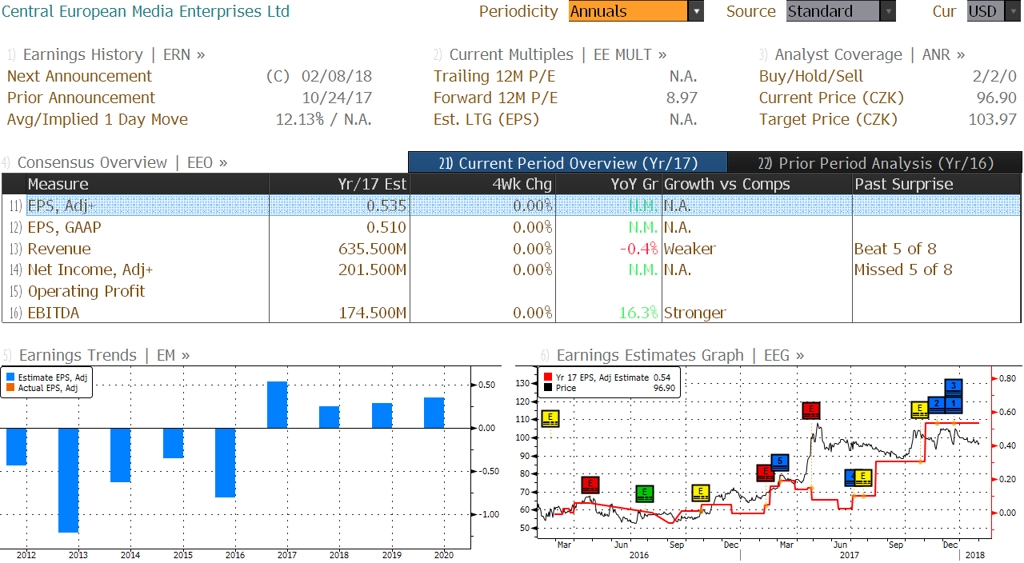Click the Next Announcement date 02/08/18
Viewport: 1024px width, 563px height.
(x=336, y=76)
